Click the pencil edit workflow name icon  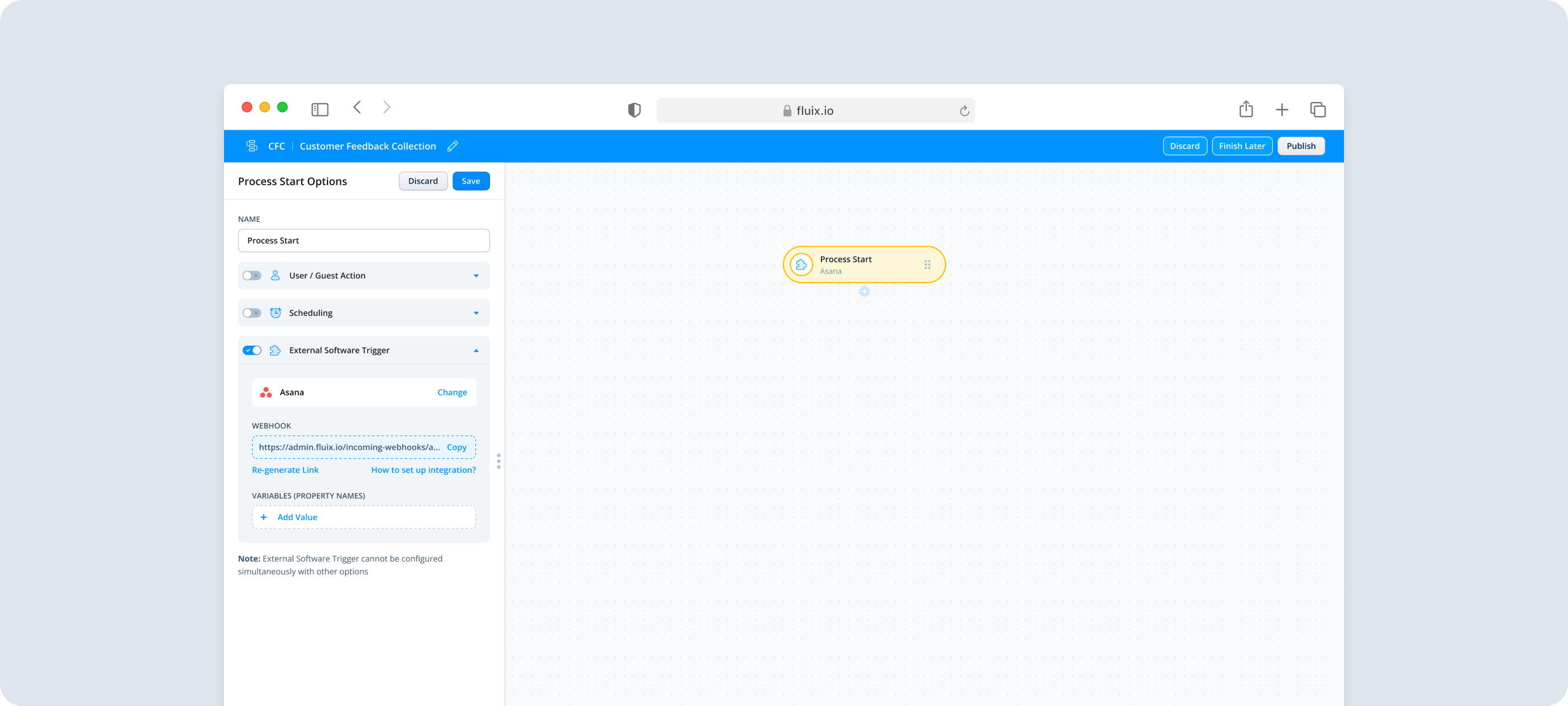452,146
